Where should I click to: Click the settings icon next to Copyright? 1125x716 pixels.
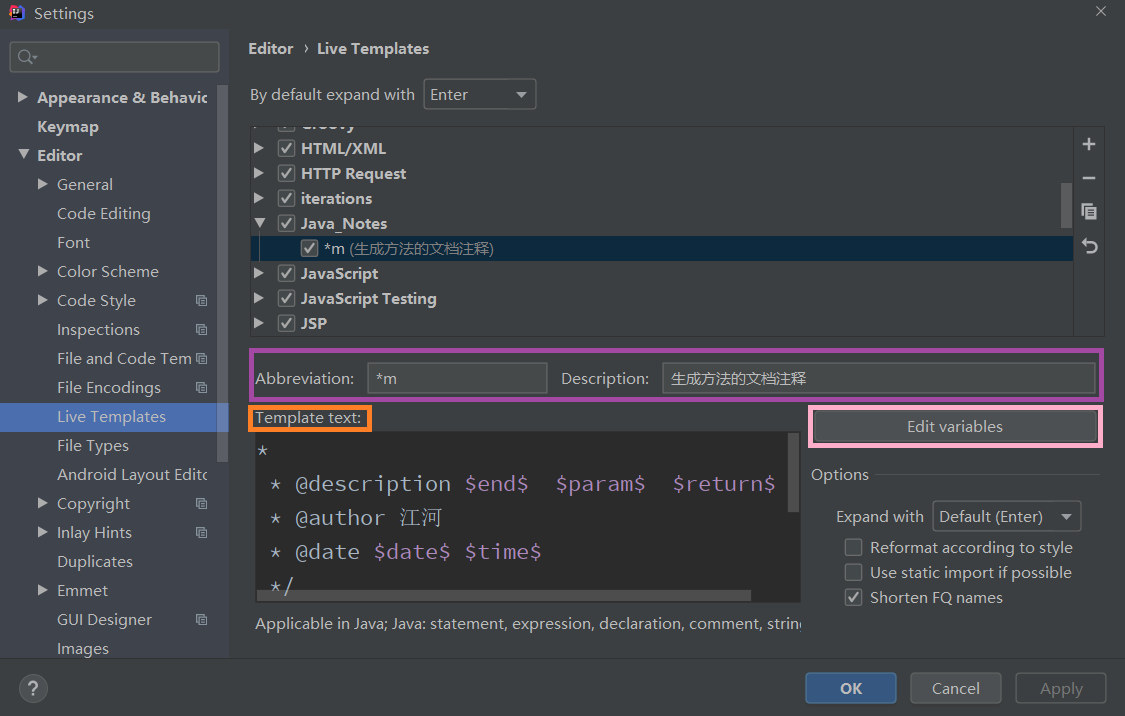[x=201, y=503]
